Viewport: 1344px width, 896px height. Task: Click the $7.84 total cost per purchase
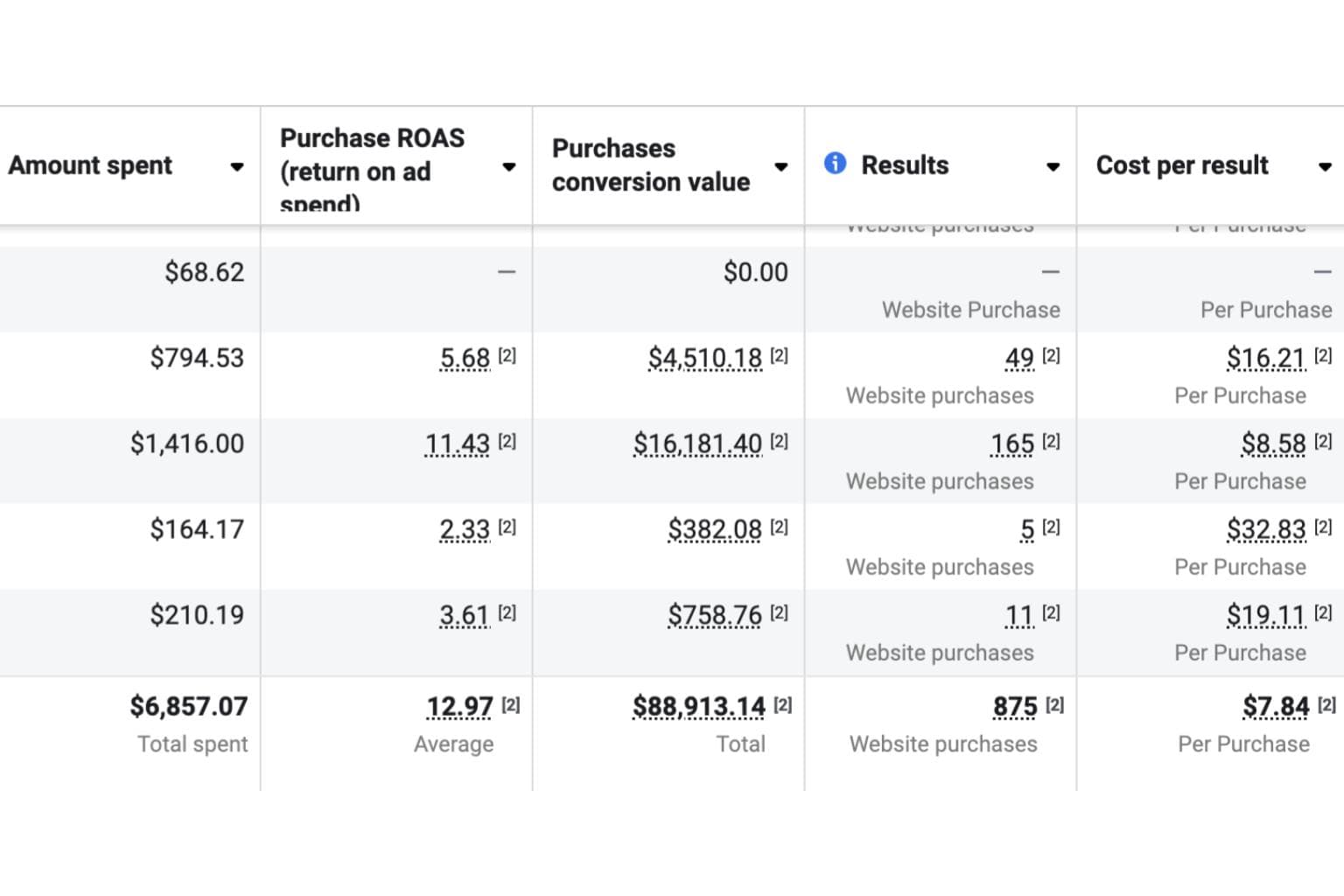coord(1276,706)
